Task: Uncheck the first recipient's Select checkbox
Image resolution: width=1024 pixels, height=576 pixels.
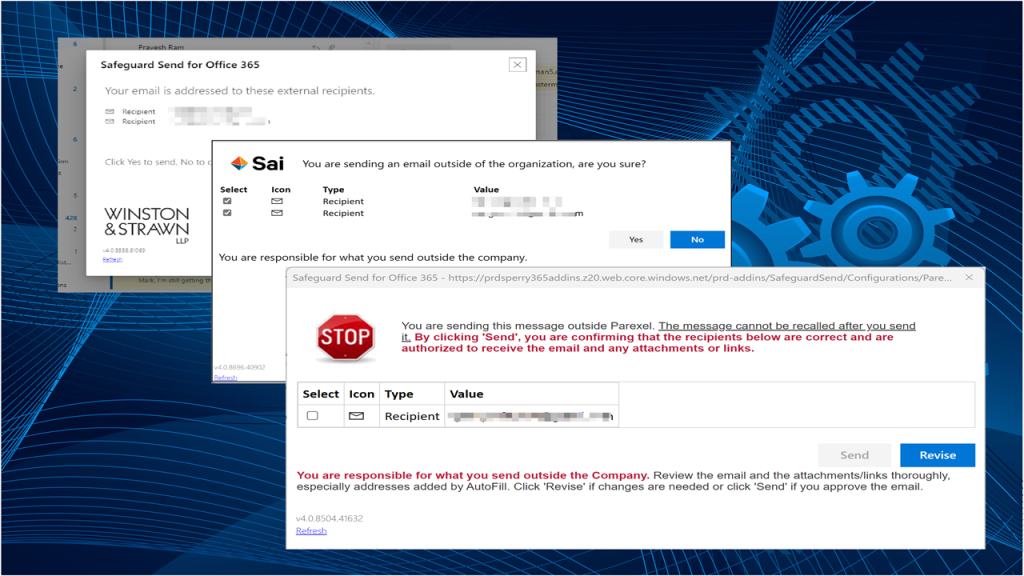Action: 227,200
